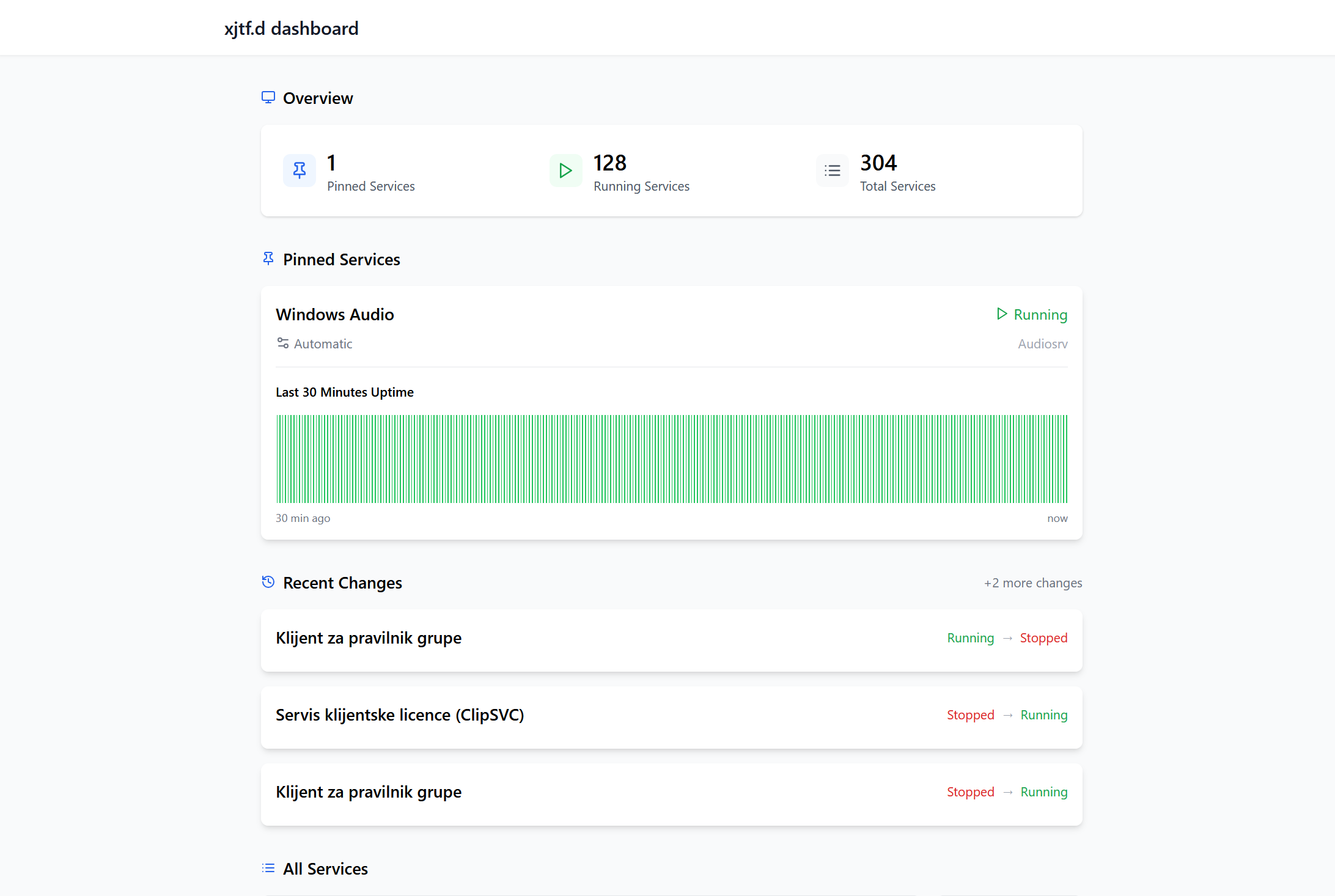The width and height of the screenshot is (1335, 896).
Task: Click the 128 Running Services count
Action: click(x=610, y=163)
